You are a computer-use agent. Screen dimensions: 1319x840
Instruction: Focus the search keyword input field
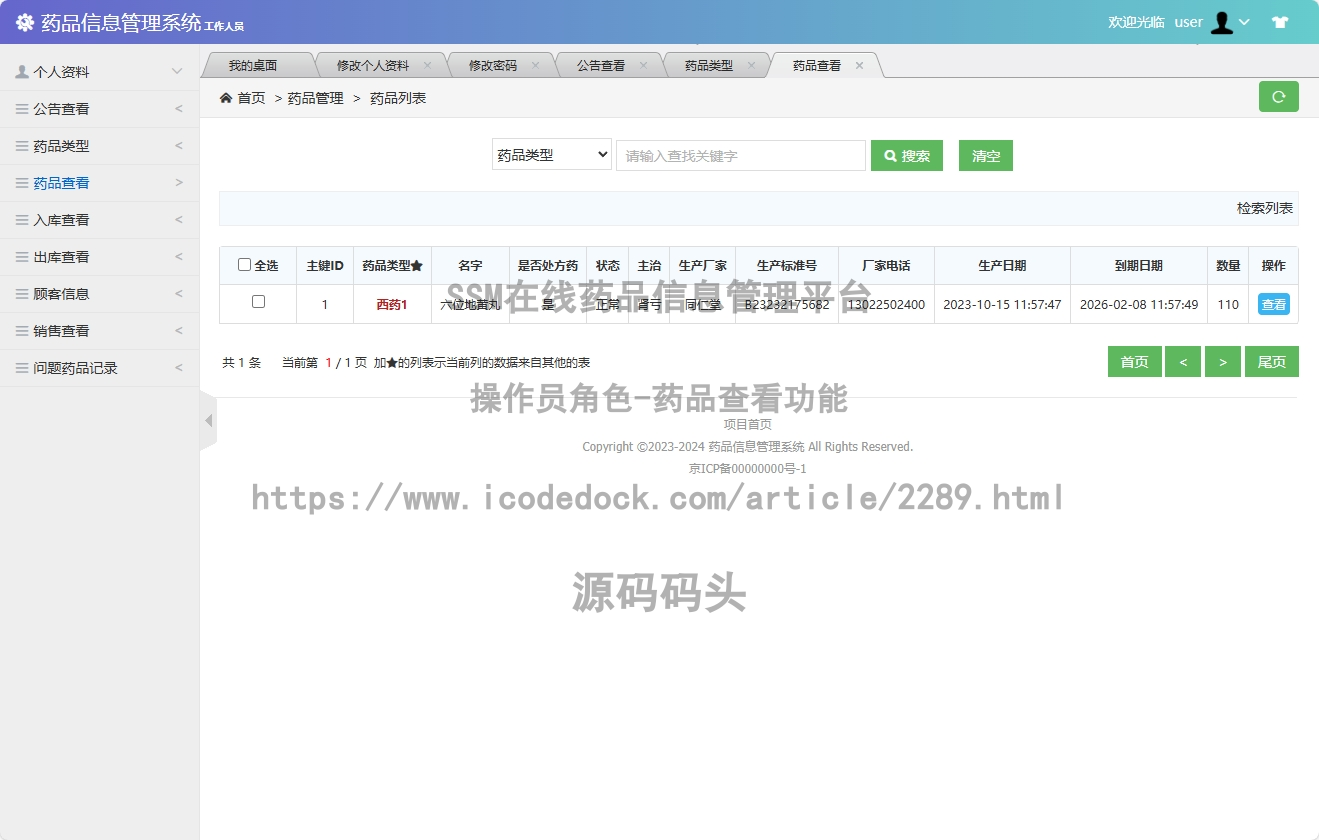coord(741,156)
